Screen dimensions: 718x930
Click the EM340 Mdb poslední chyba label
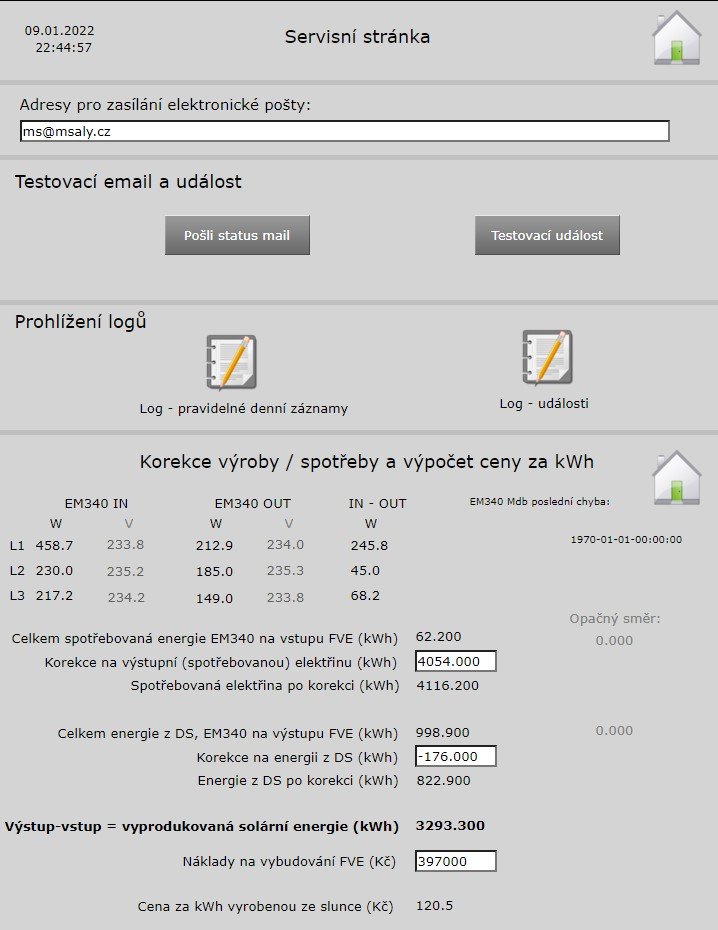pos(540,502)
